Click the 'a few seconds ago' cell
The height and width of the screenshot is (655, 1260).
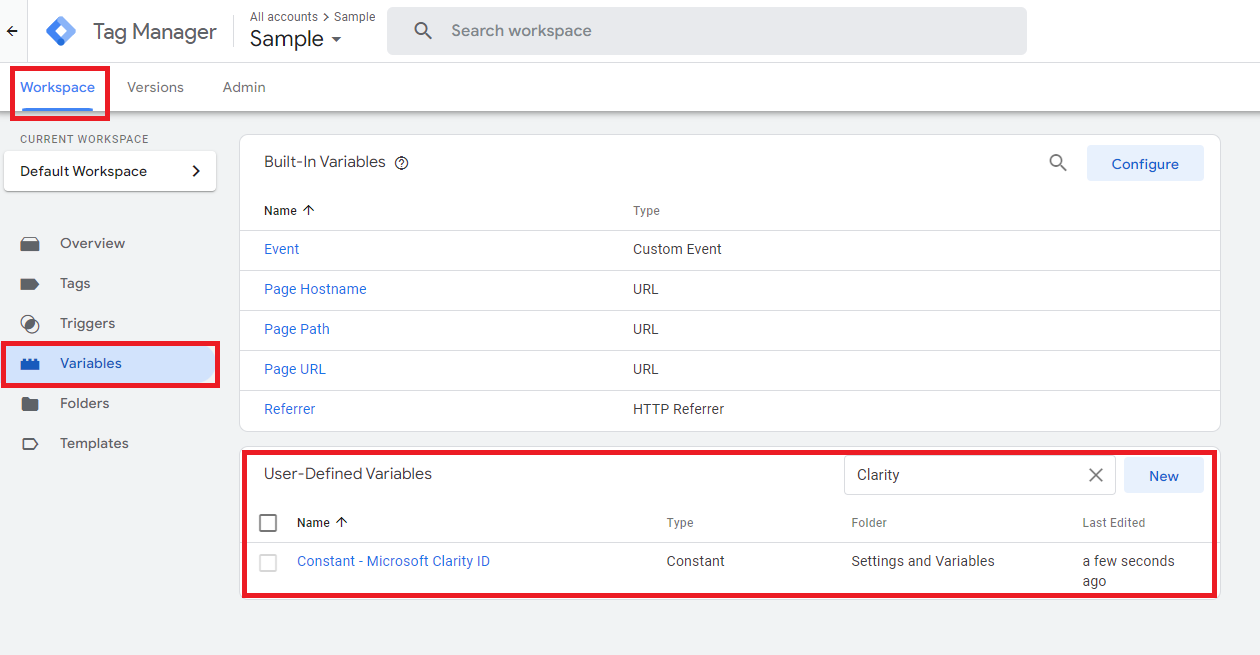(1128, 571)
